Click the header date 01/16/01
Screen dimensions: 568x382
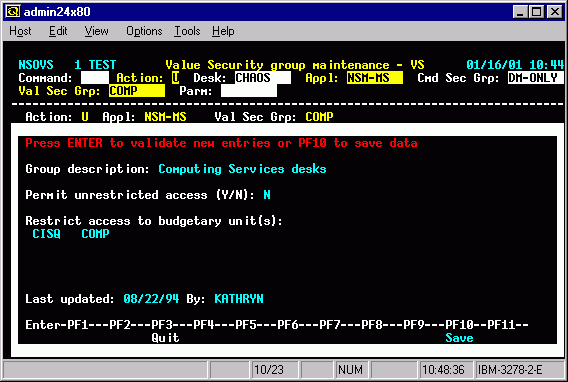pos(494,65)
